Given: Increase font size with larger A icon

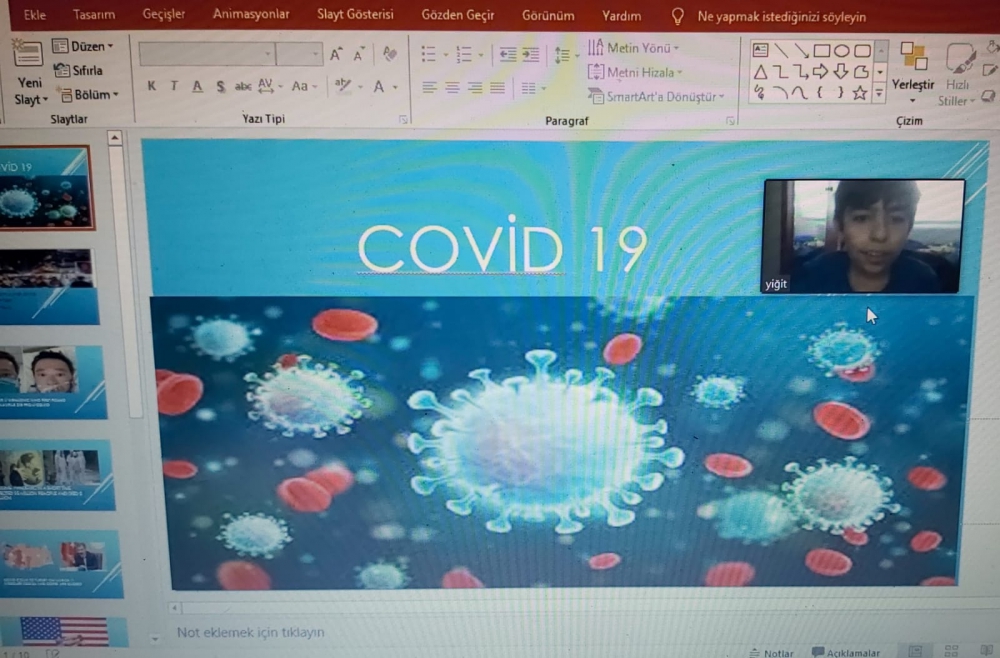Looking at the screenshot, I should coord(337,55).
